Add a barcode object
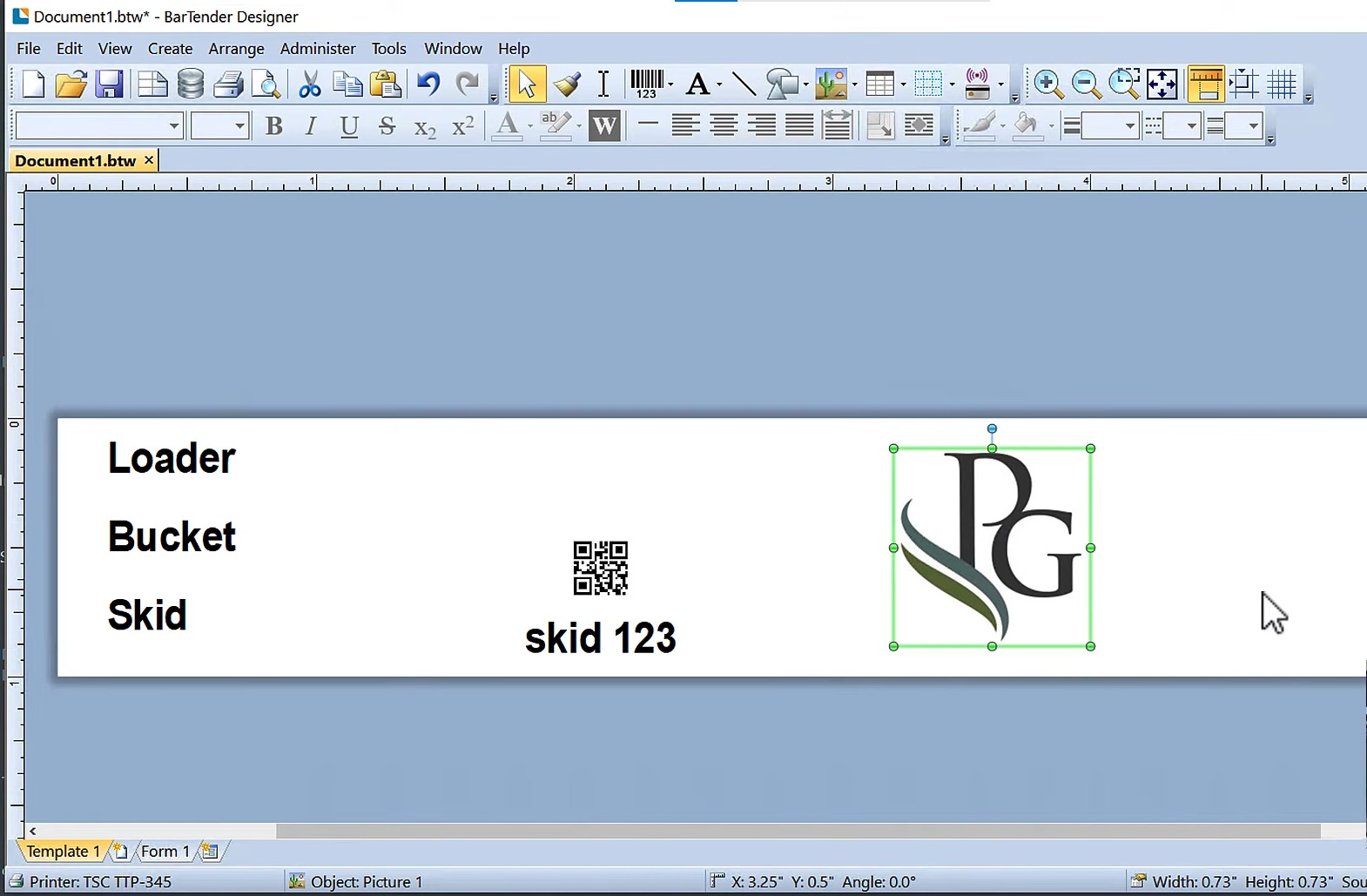The height and width of the screenshot is (896, 1367). tap(646, 84)
